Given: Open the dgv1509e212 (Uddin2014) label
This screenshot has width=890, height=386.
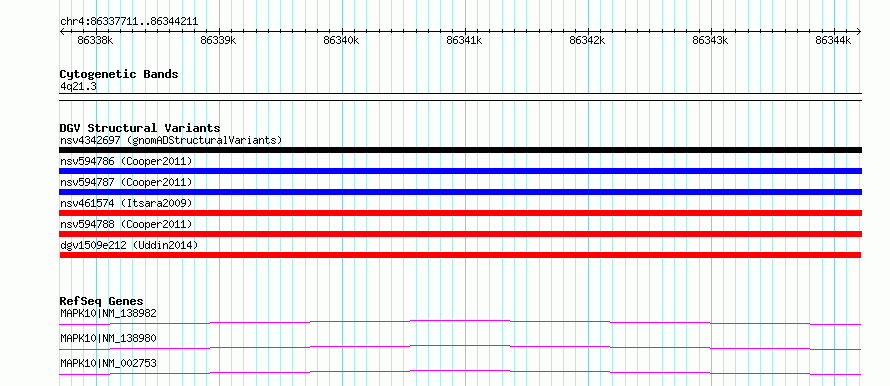Looking at the screenshot, I should tap(129, 245).
